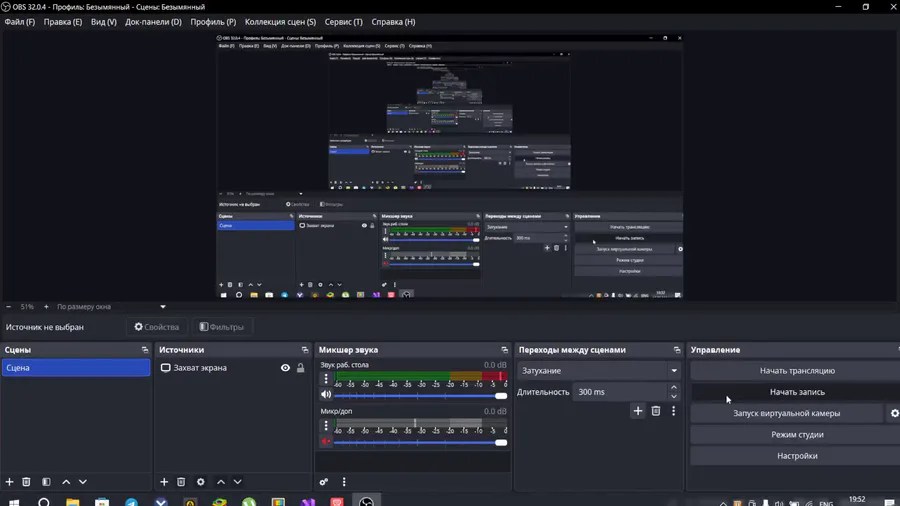Start Запуск виртуальной камеры
Screen dimensions: 900x506
[x=786, y=413]
